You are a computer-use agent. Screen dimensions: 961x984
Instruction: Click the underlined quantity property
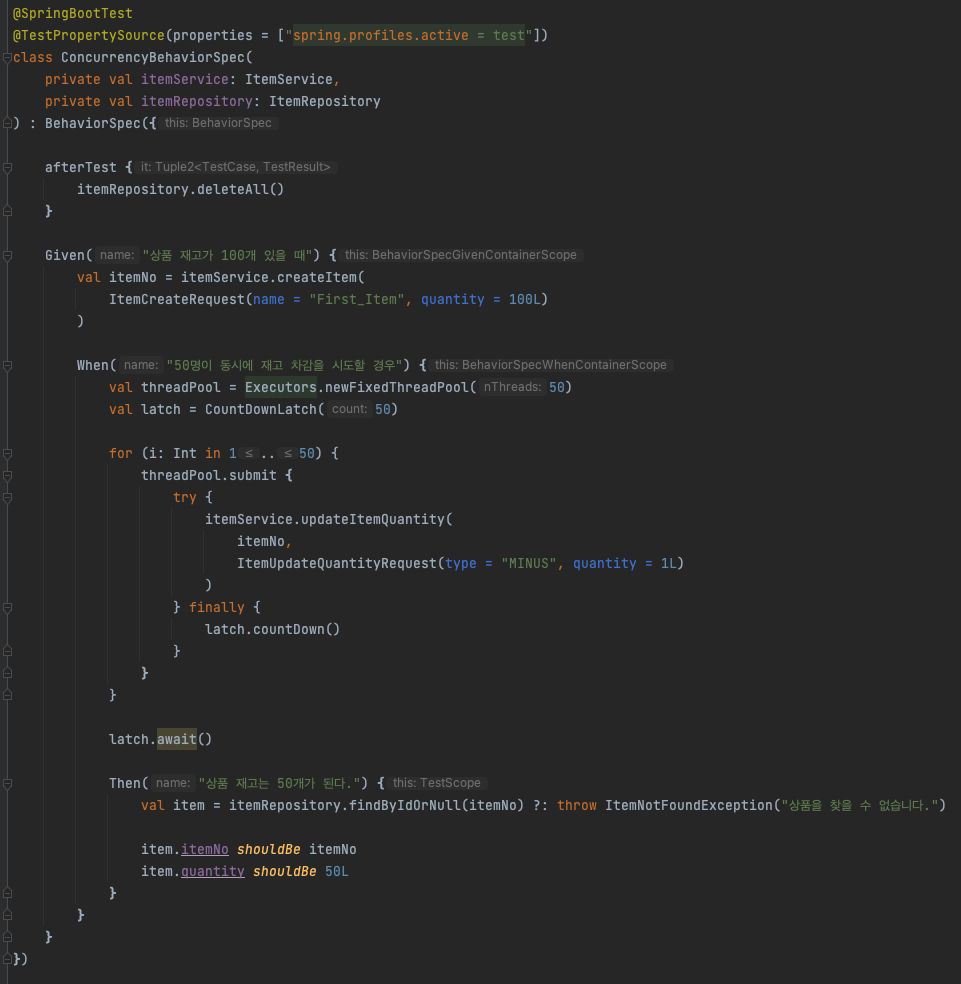click(x=213, y=871)
